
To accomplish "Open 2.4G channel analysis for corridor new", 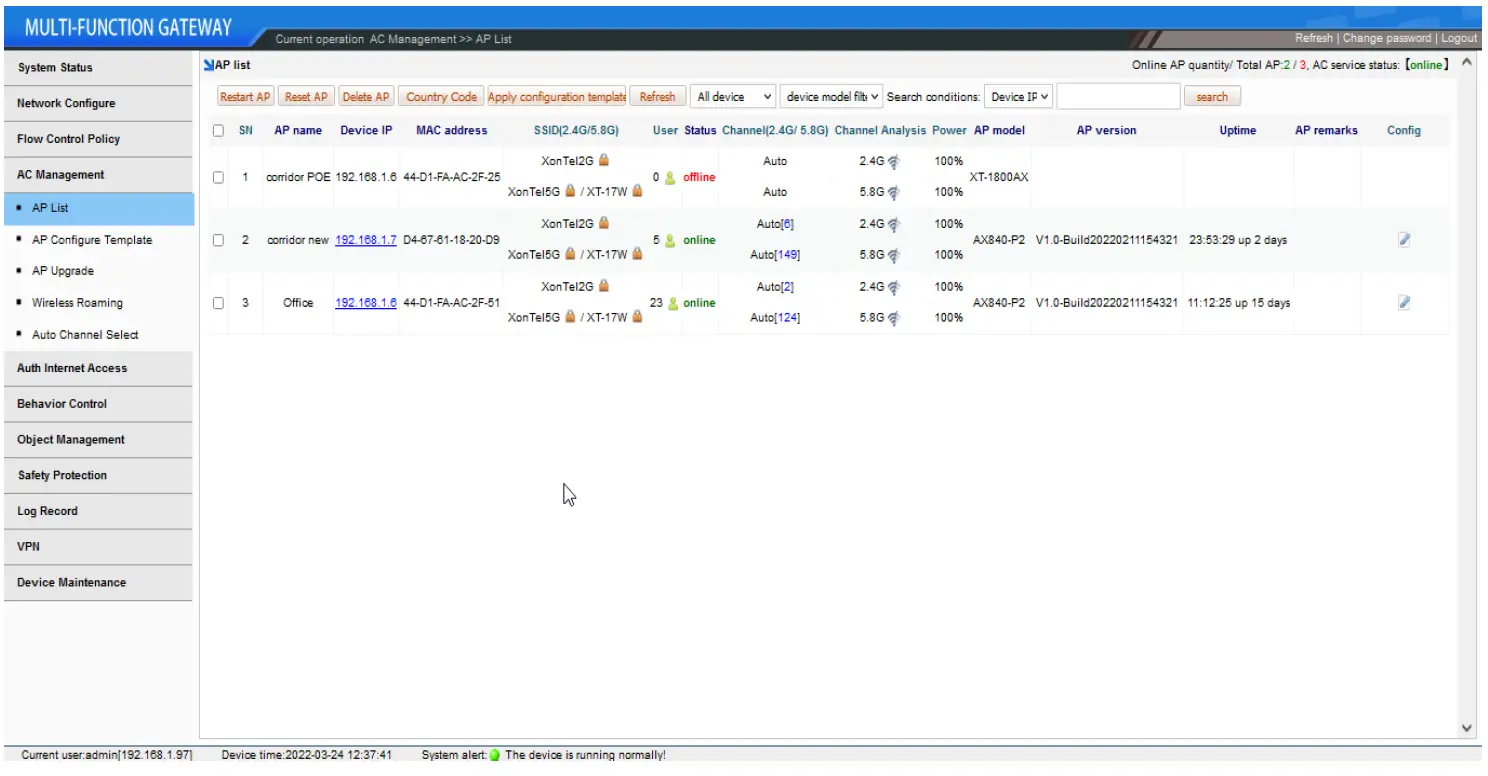I will (x=893, y=224).
